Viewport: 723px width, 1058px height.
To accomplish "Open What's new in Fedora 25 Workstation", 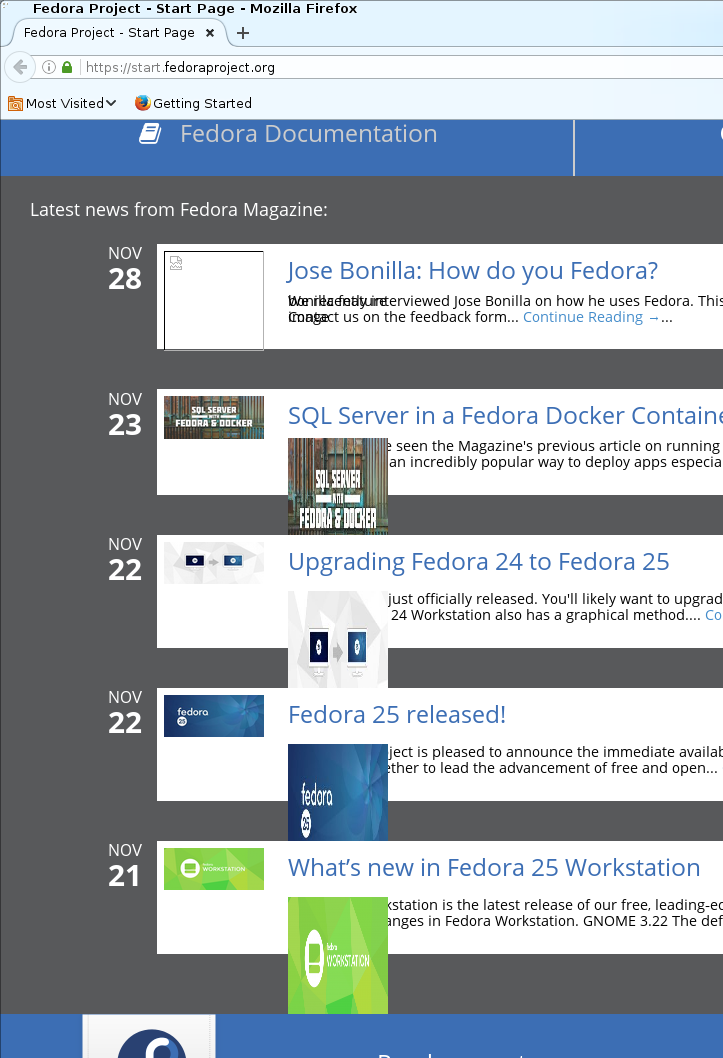I will coord(494,868).
